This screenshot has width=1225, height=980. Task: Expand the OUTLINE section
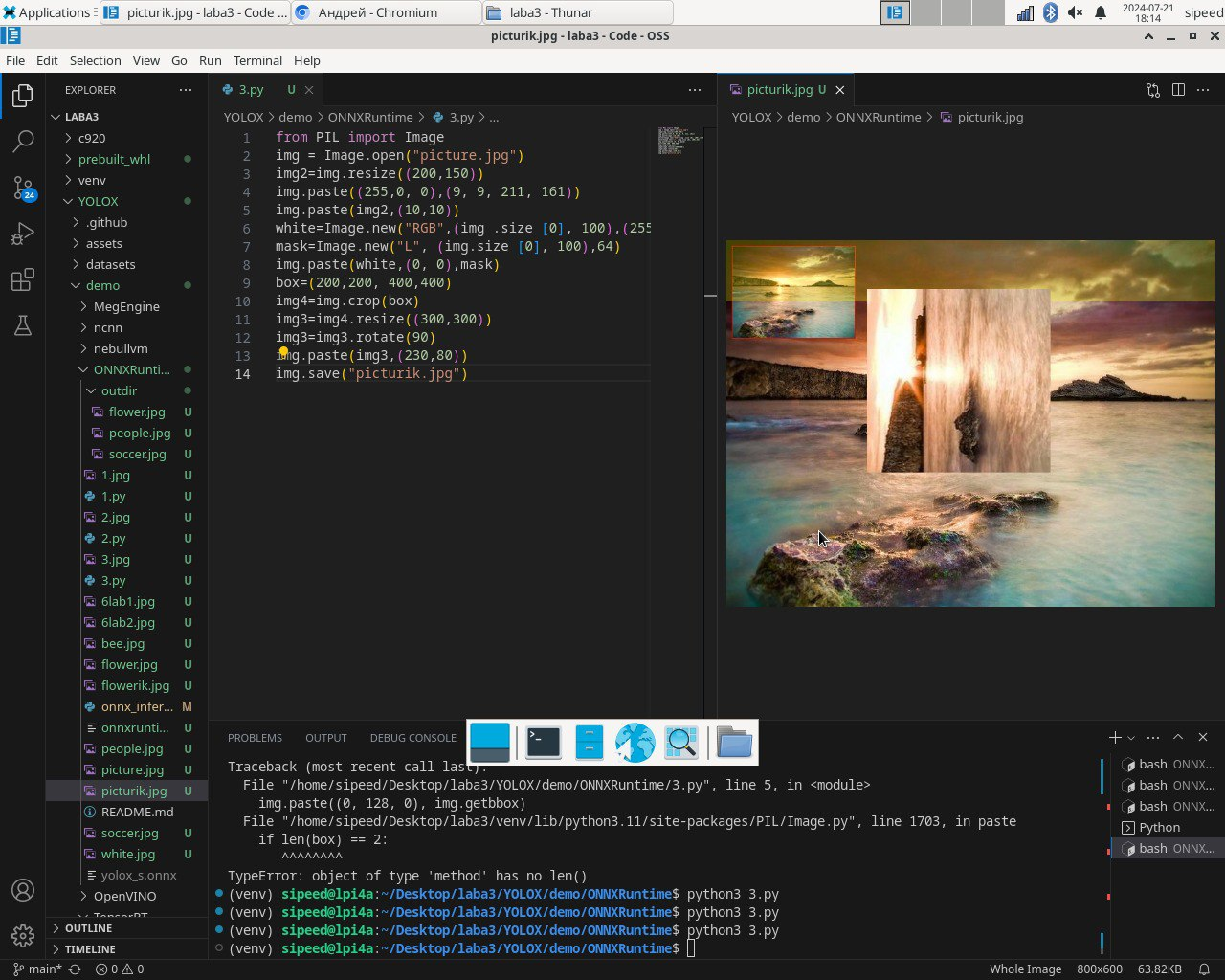pyautogui.click(x=88, y=928)
